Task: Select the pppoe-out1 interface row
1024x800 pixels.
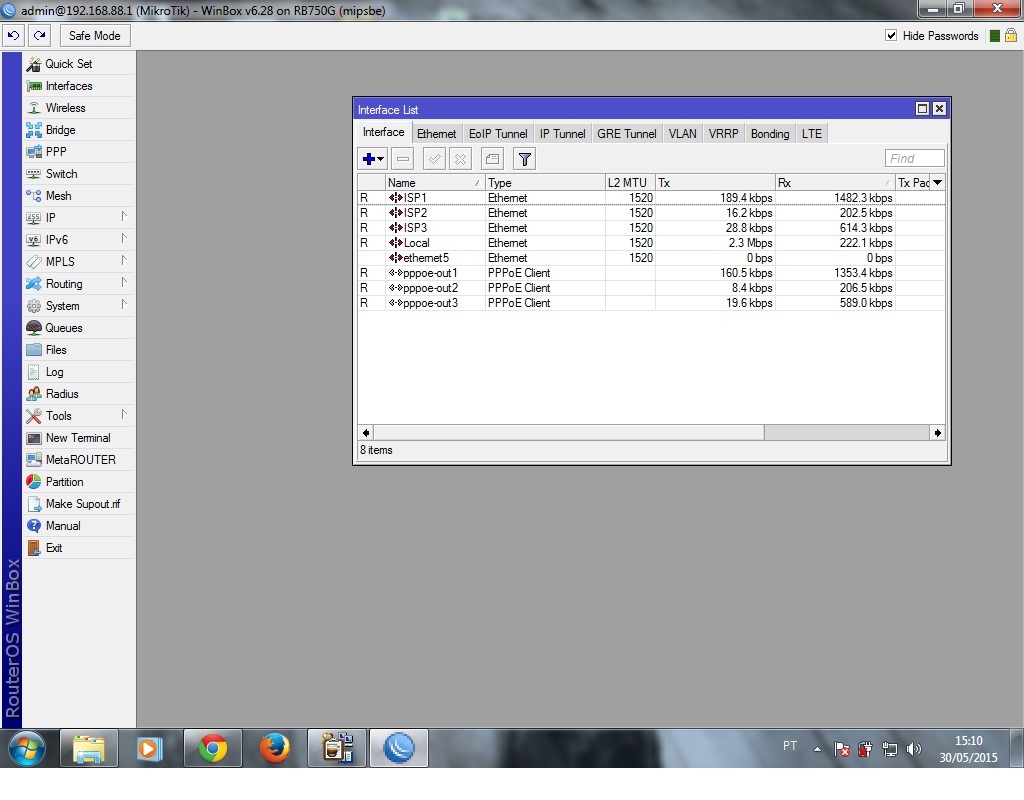Action: (x=651, y=273)
